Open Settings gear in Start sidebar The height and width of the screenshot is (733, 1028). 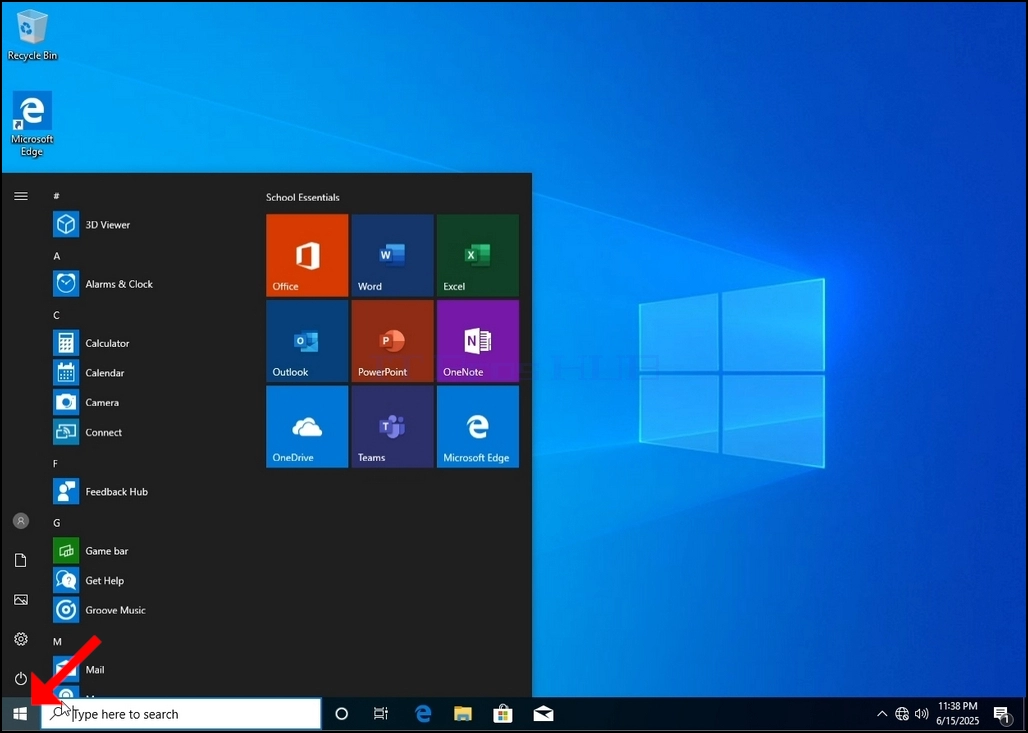click(x=21, y=639)
